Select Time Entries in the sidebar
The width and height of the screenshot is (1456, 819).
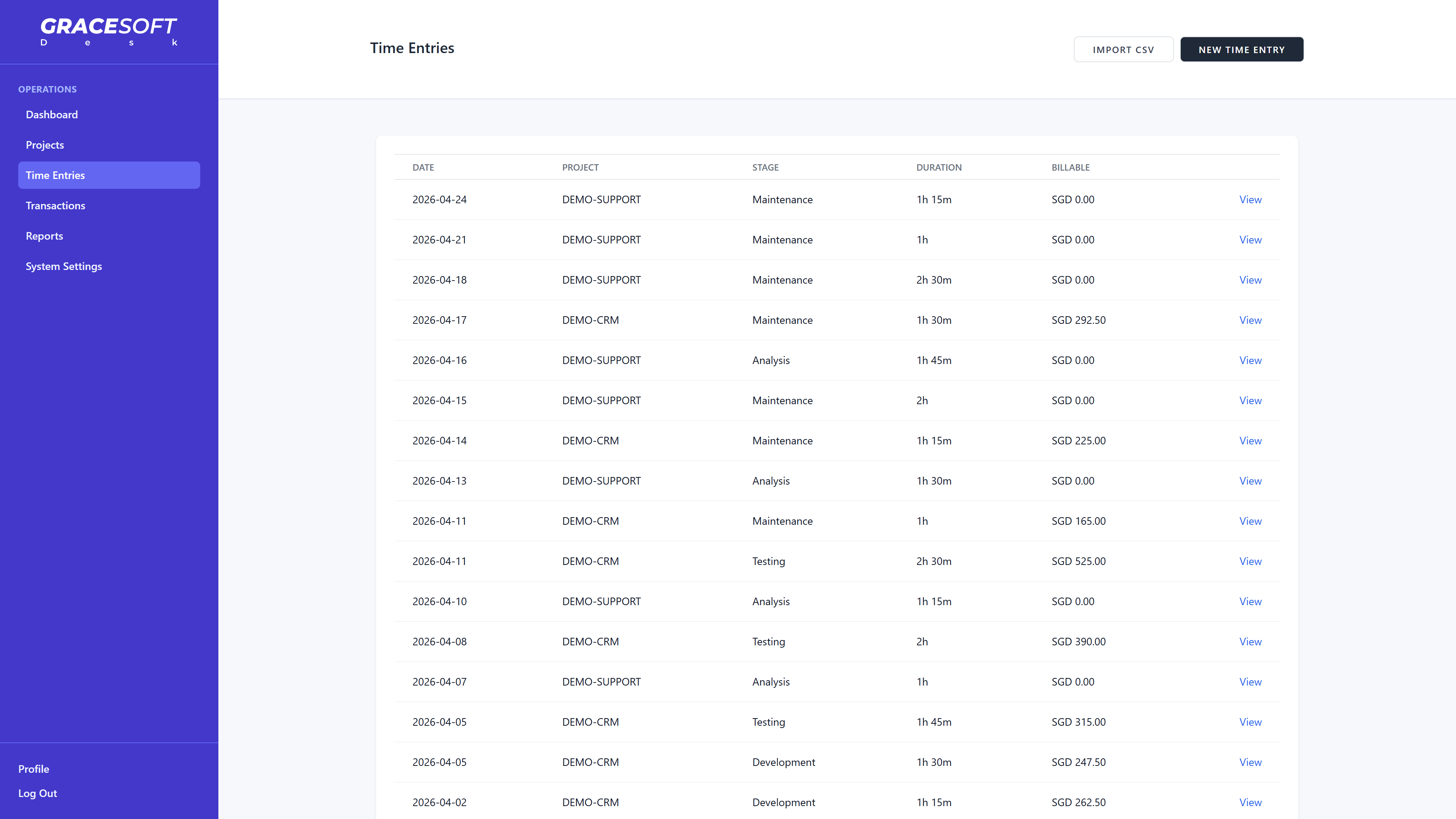pyautogui.click(x=109, y=175)
